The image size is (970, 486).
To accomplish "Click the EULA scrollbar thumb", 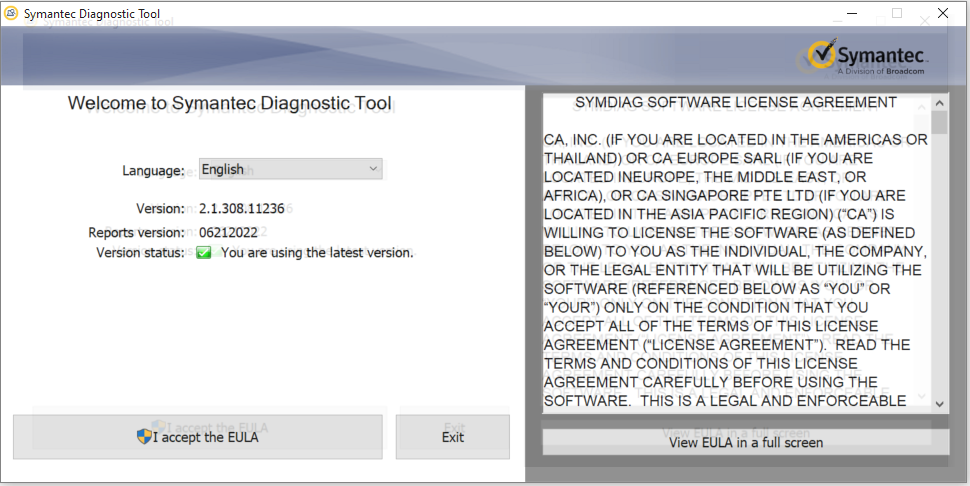I will coord(940,122).
